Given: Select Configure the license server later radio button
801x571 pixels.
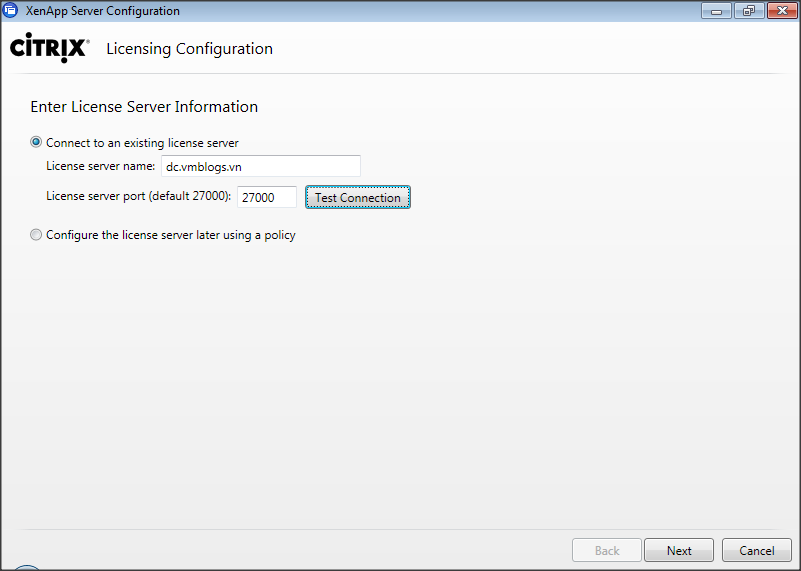Looking at the screenshot, I should tap(37, 235).
